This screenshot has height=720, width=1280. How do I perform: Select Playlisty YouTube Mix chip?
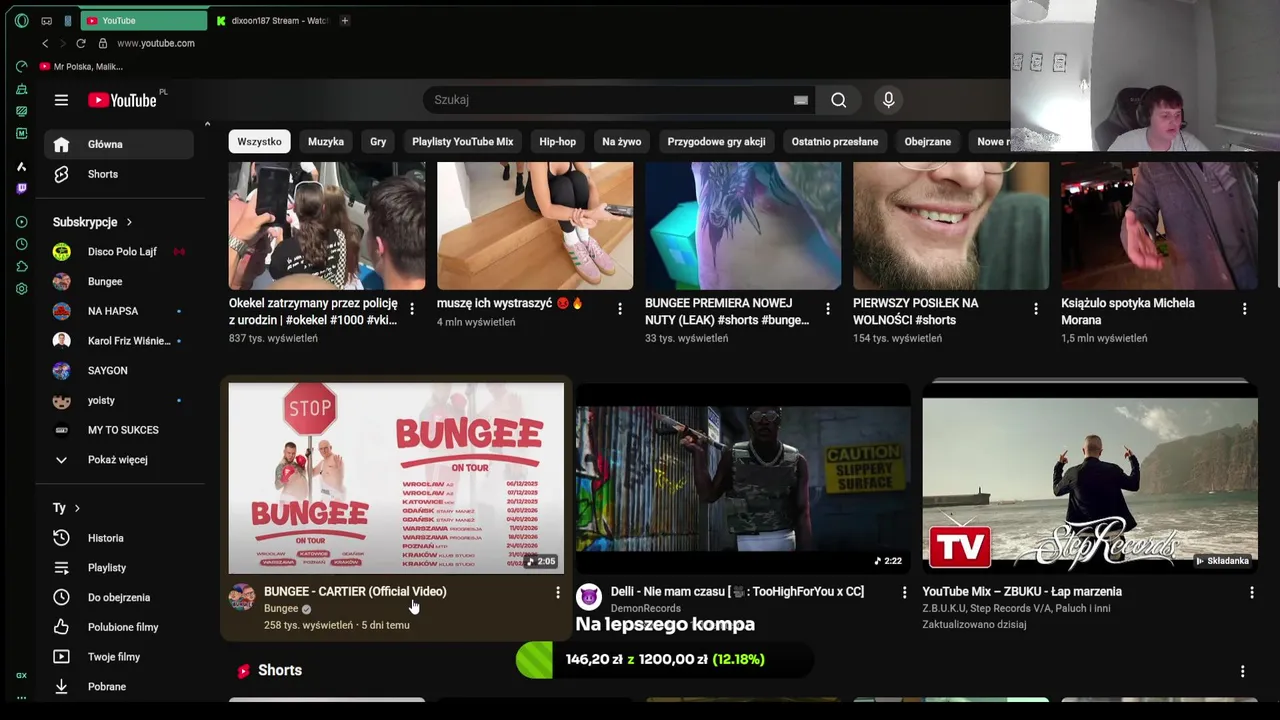click(463, 142)
